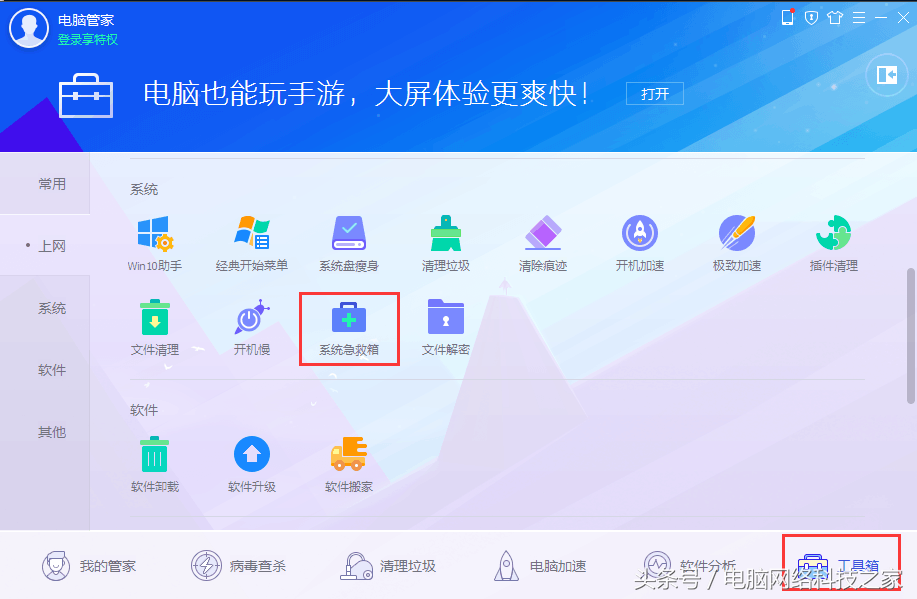Open 系统盘瘦身 disk slimming tool
Screen dimensions: 917x599
(x=349, y=243)
